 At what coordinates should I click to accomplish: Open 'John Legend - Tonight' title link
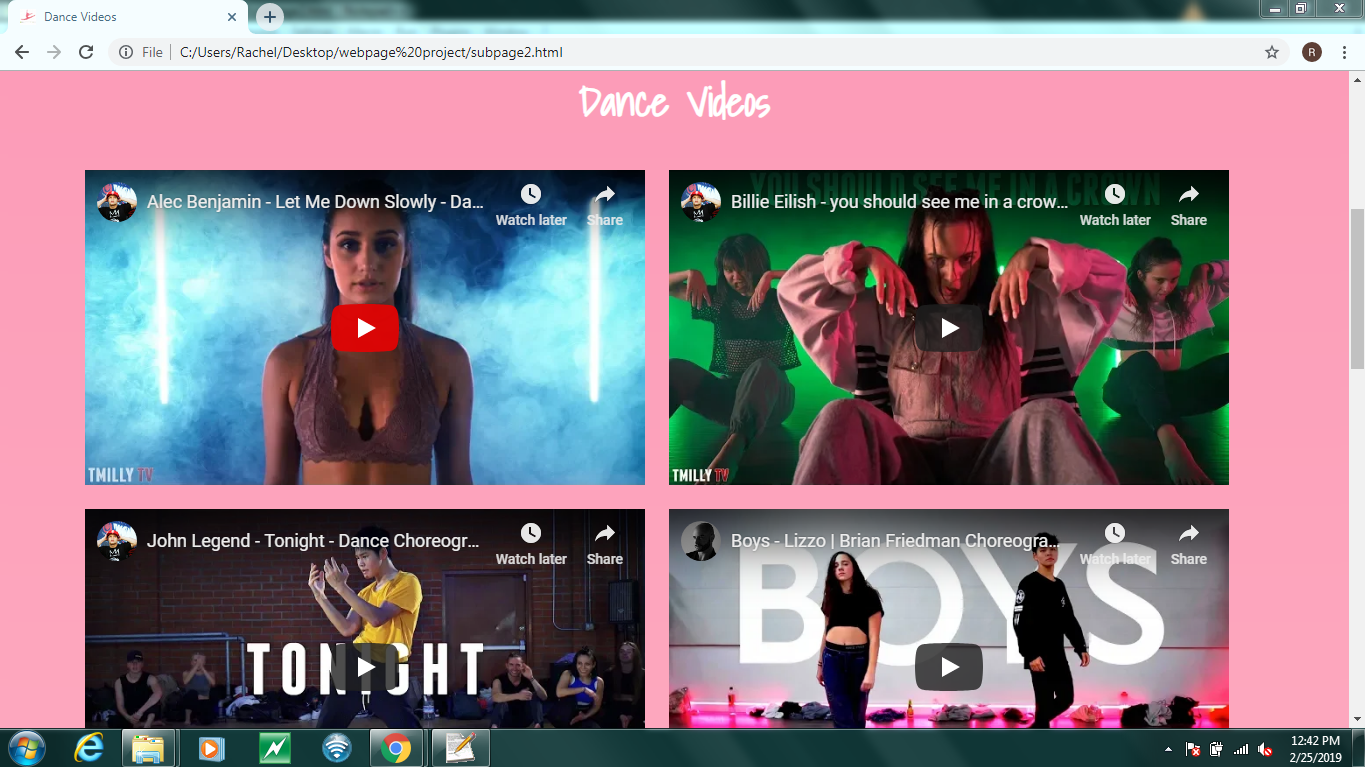tap(313, 541)
